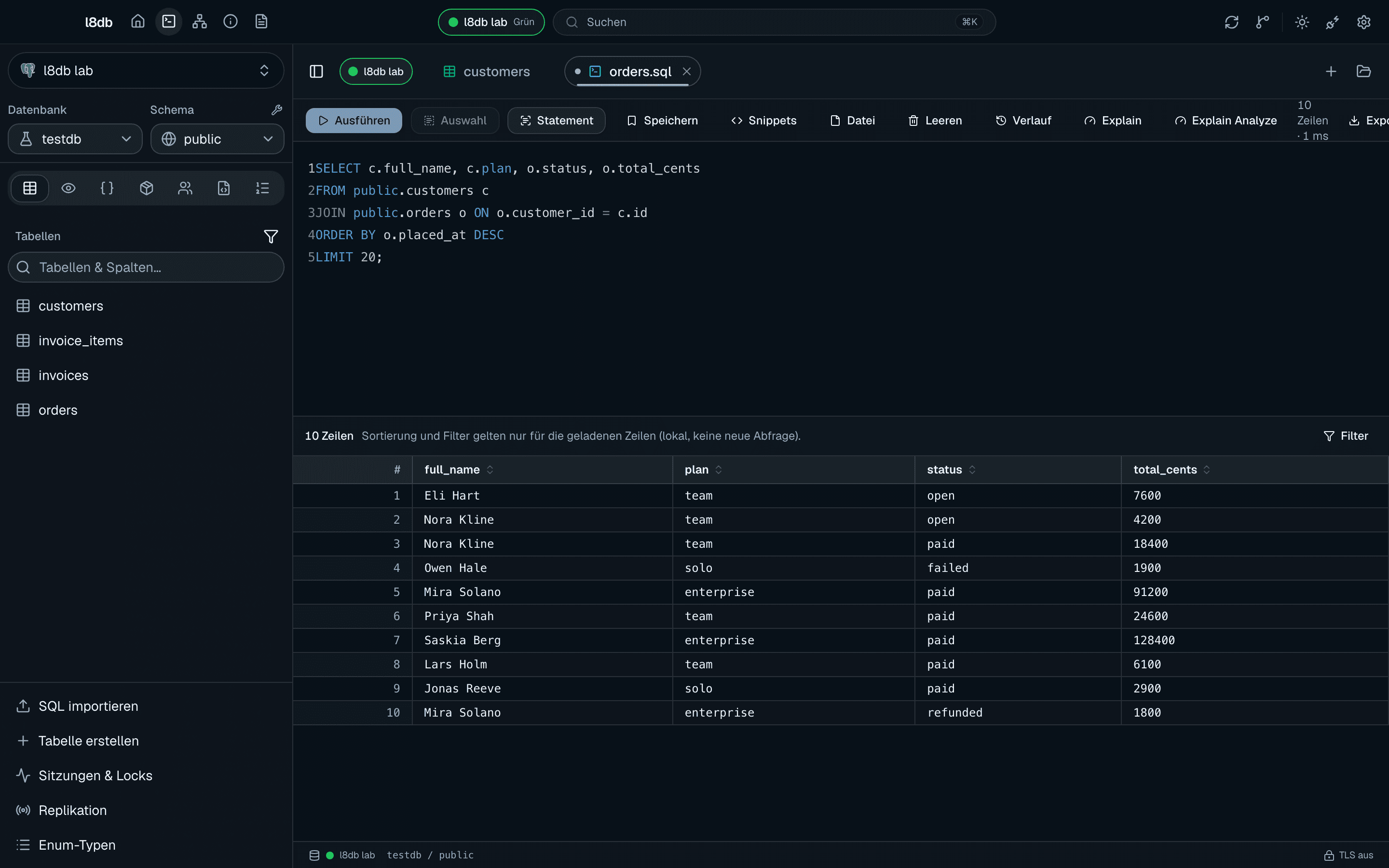Viewport: 1389px width, 868px height.
Task: Open the testdb database dropdown
Action: (75, 139)
